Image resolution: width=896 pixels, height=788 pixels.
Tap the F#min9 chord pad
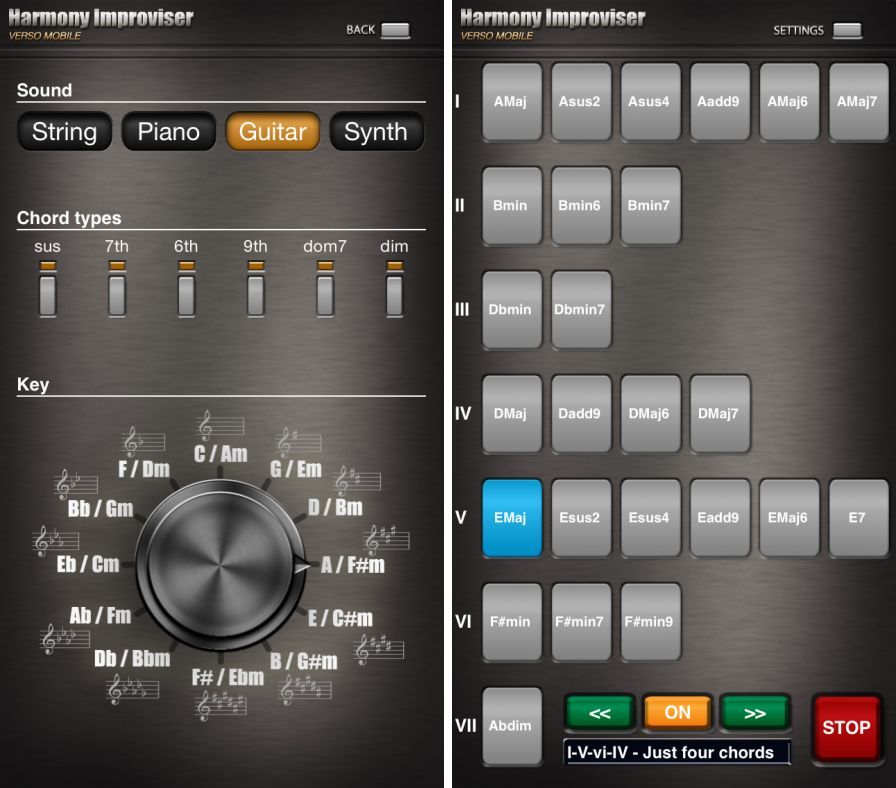pos(650,622)
